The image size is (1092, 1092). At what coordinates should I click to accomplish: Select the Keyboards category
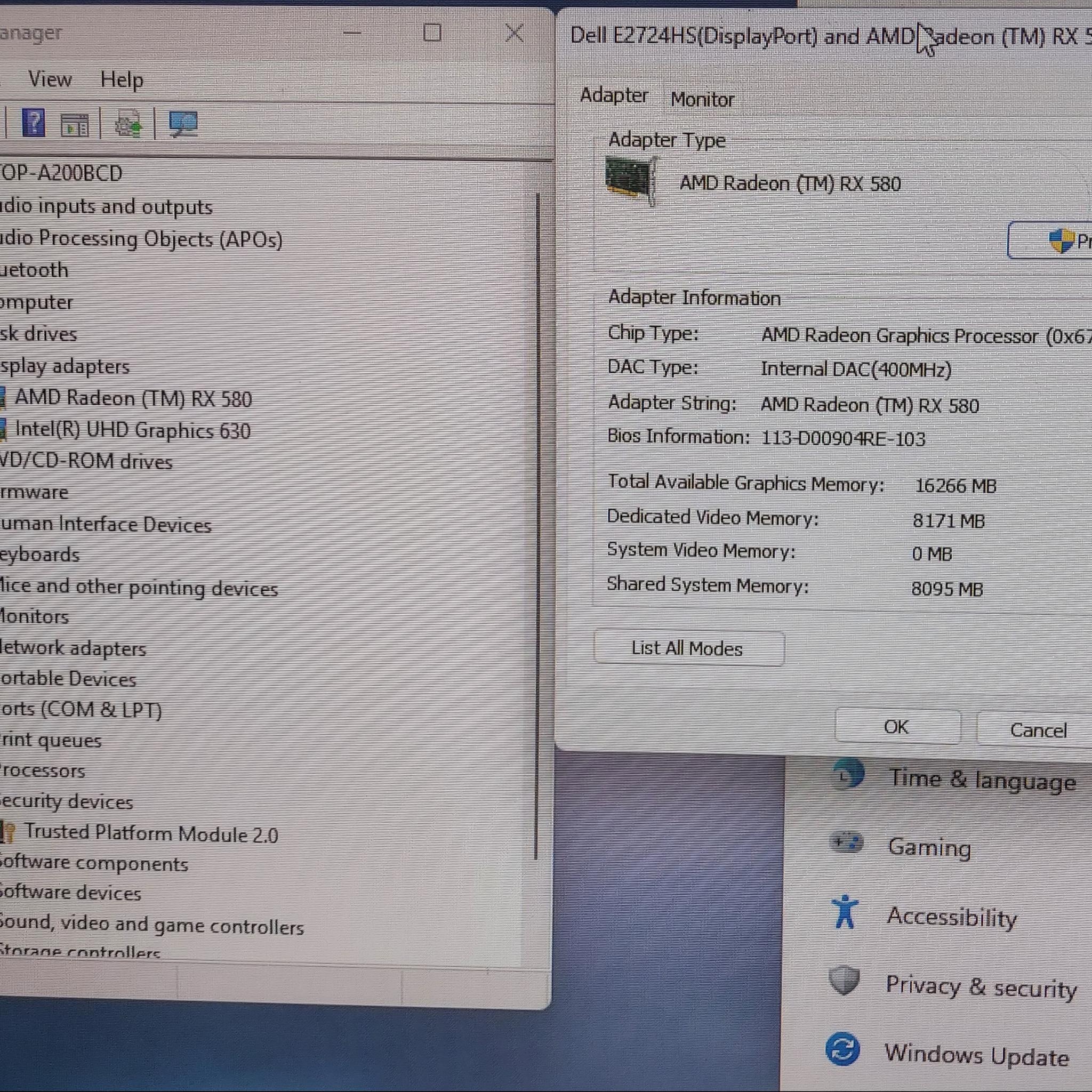pos(39,555)
